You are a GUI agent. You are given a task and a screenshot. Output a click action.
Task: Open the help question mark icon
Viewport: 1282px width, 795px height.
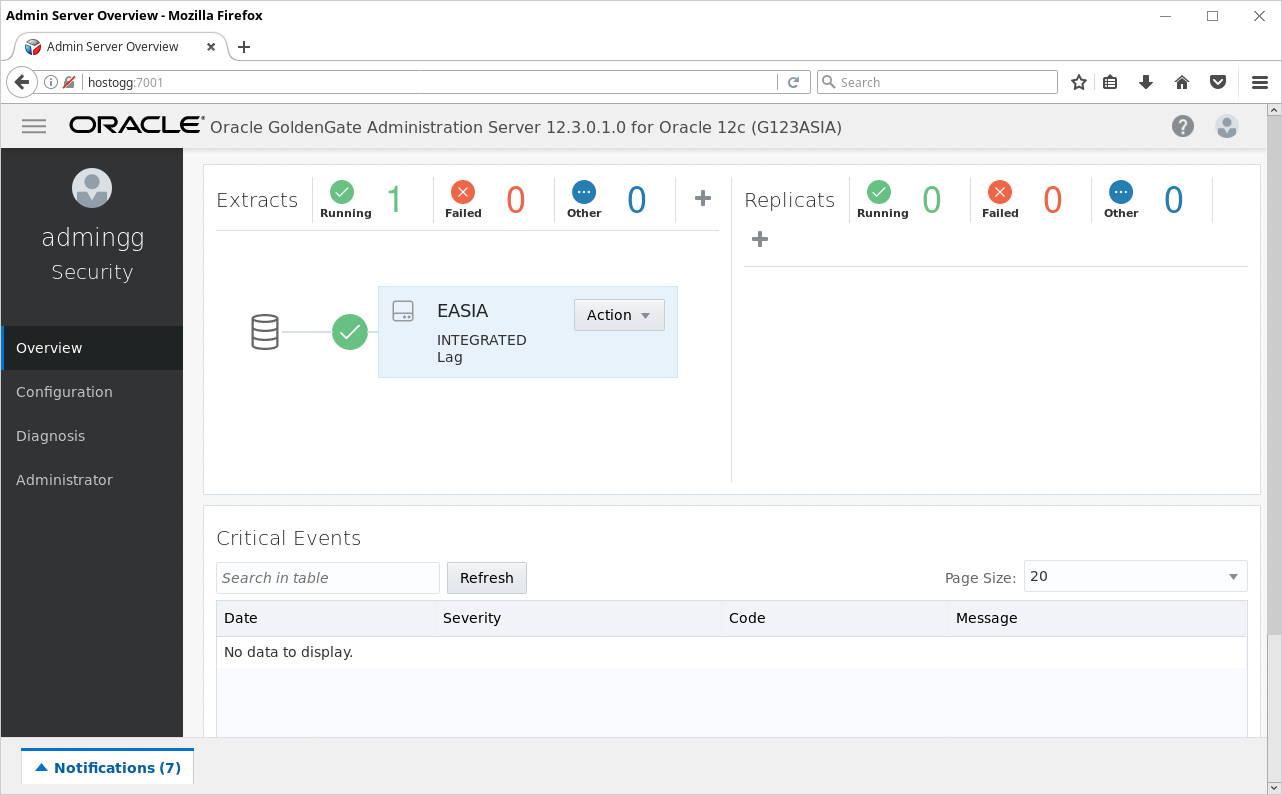(1183, 126)
